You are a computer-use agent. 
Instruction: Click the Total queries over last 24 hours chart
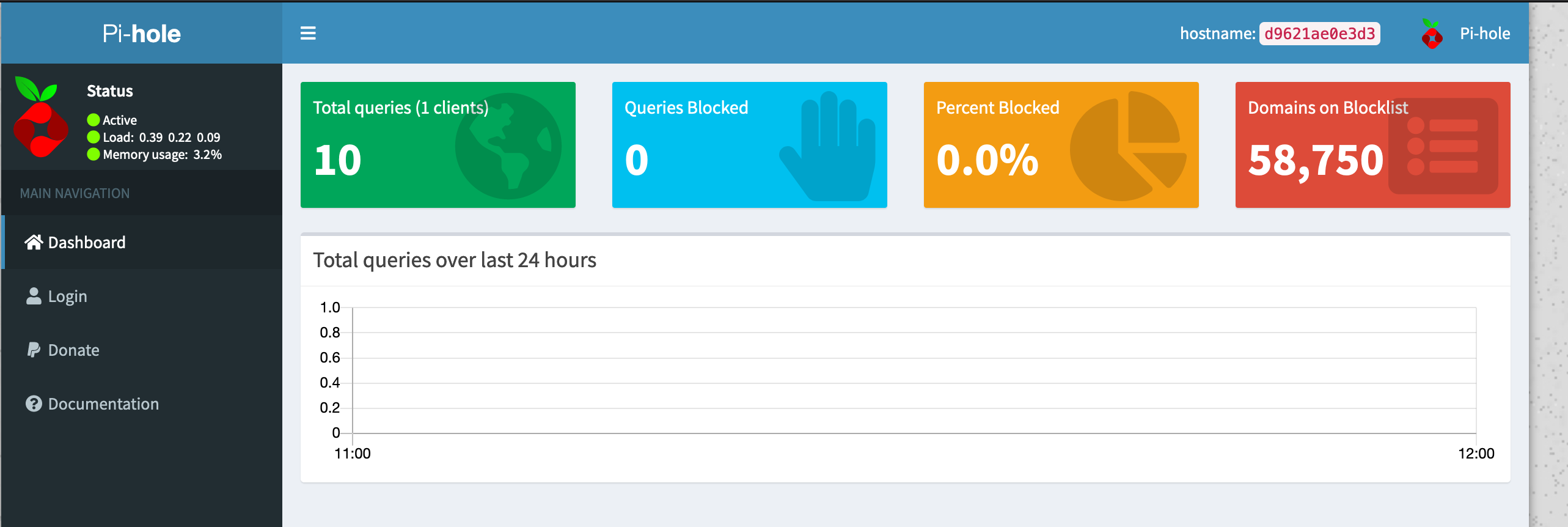coord(914,371)
